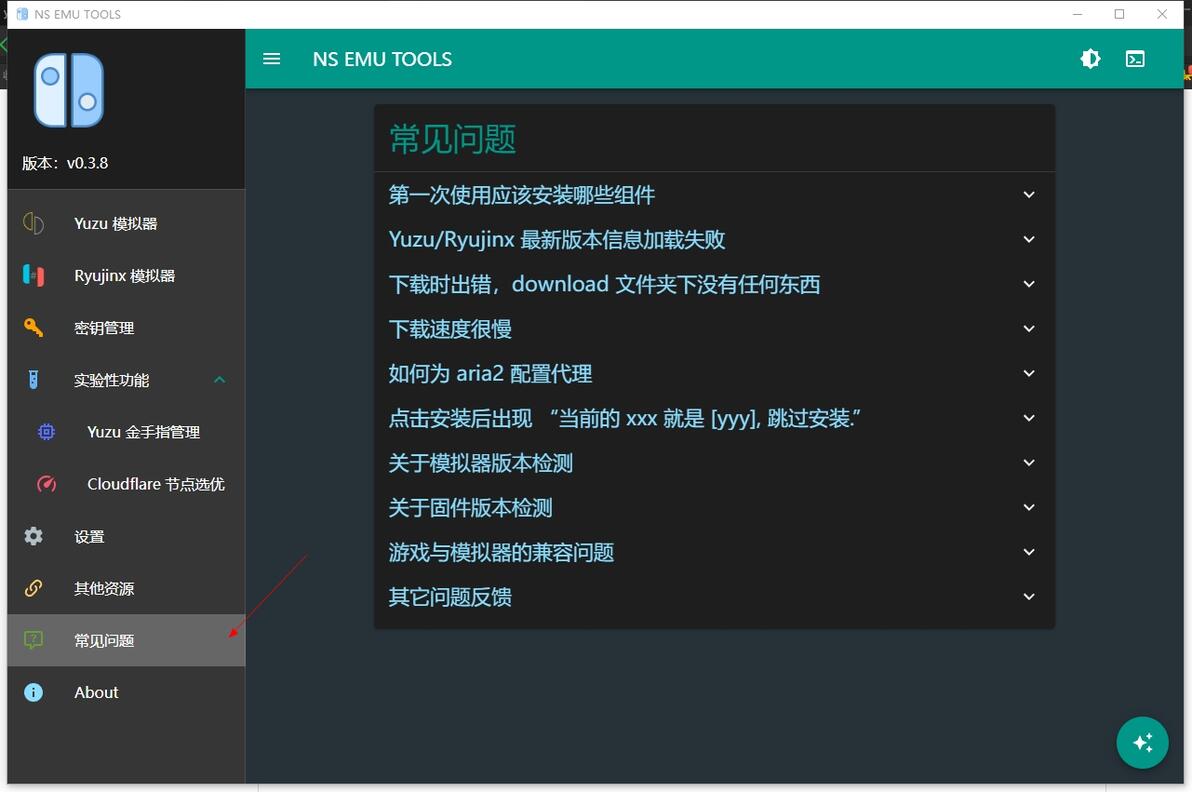Viewport: 1192px width, 792px height.
Task: Open the 其他资源 sidebar item
Action: point(126,588)
